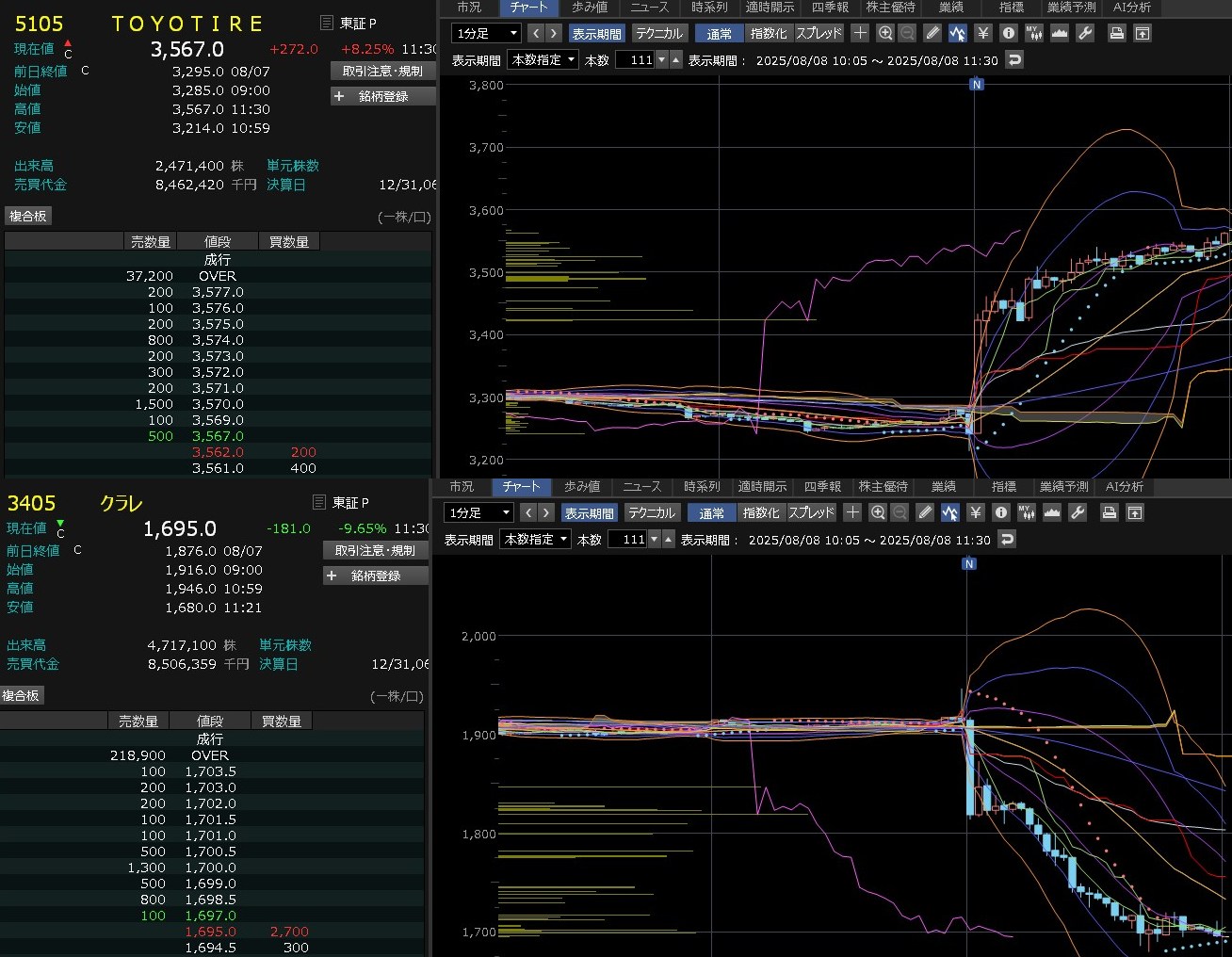The height and width of the screenshot is (957, 1232).
Task: Select スプレッド mode in top chart
Action: [x=819, y=33]
